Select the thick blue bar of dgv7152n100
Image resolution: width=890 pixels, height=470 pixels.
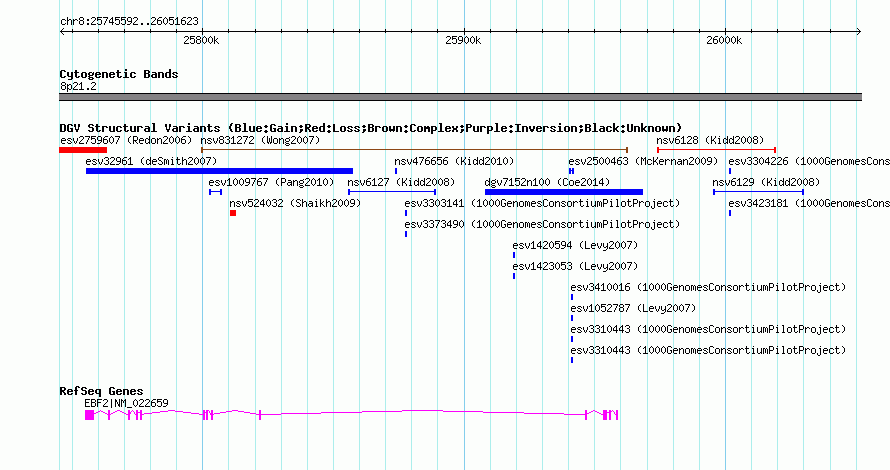(564, 192)
